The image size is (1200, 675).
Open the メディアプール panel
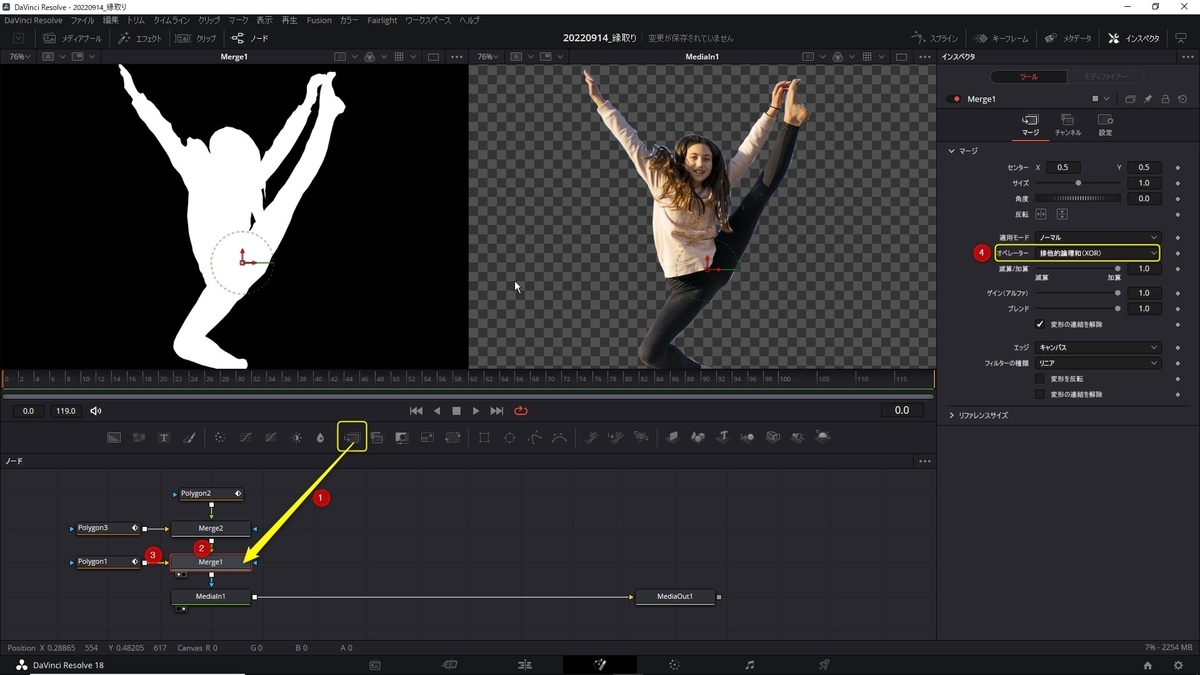[x=72, y=38]
